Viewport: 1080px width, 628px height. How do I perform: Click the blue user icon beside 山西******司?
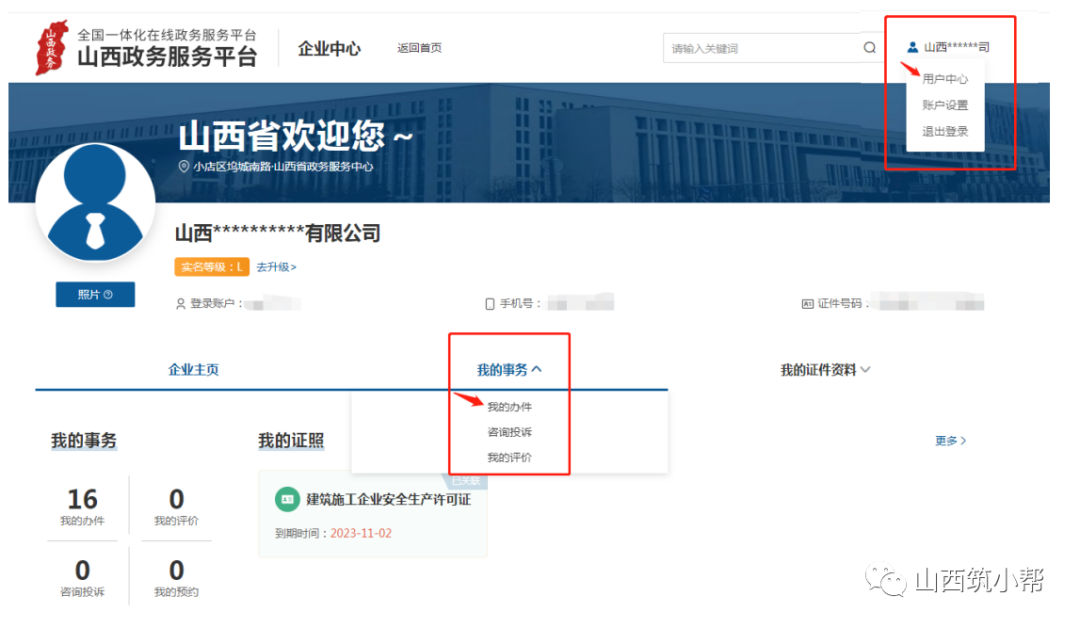(x=913, y=44)
